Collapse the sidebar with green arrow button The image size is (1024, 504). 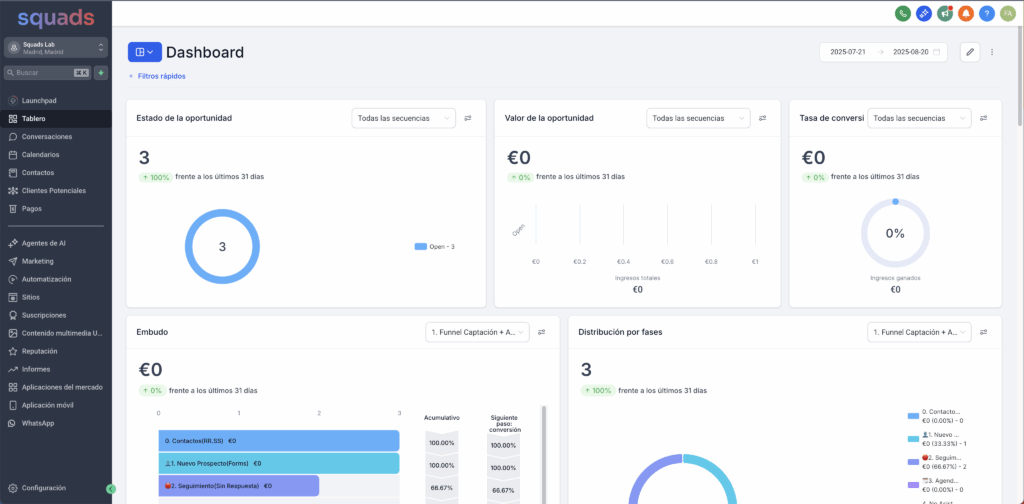(x=110, y=488)
